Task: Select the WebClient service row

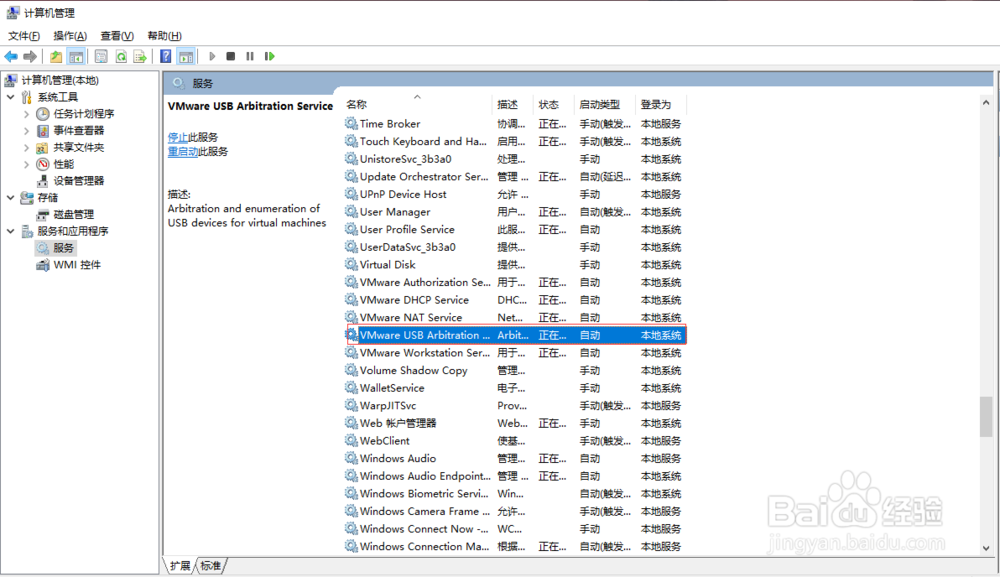Action: (x=514, y=441)
